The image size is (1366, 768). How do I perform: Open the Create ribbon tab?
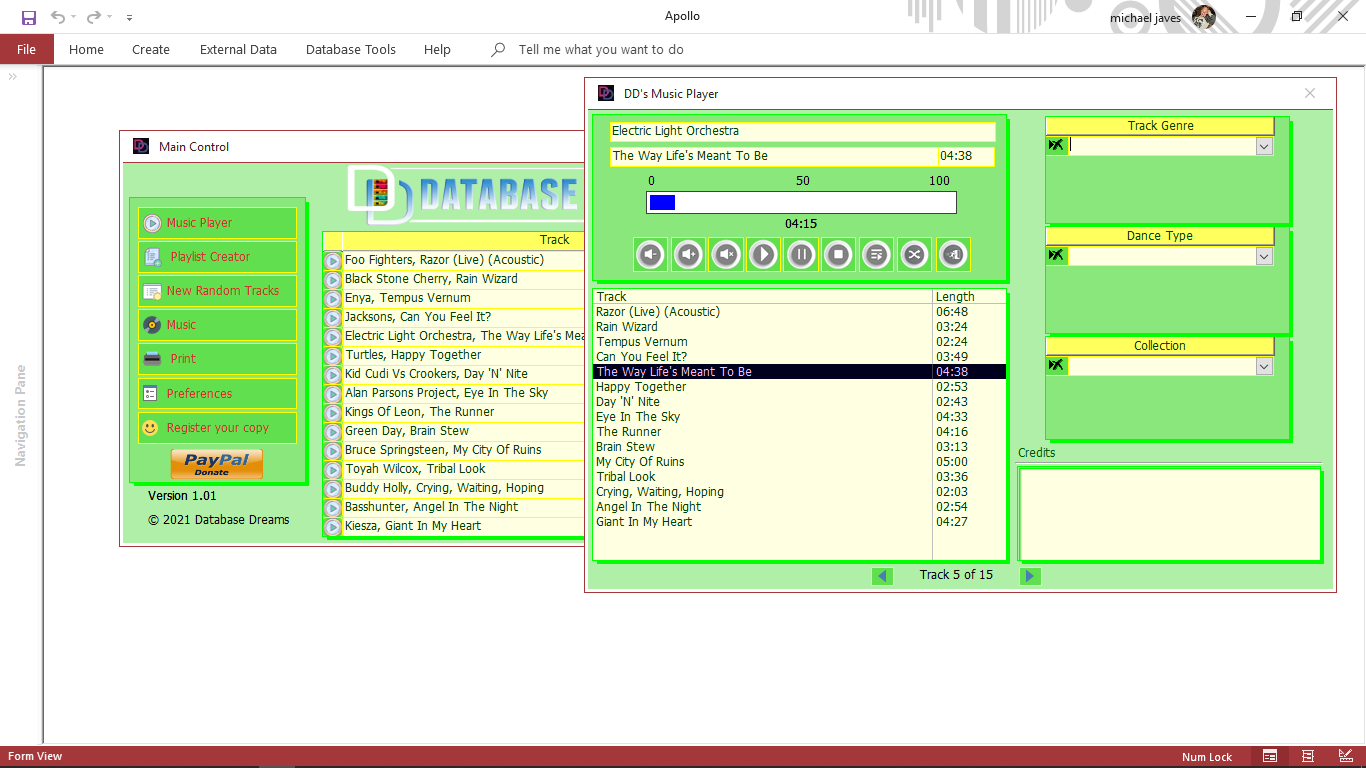[151, 49]
